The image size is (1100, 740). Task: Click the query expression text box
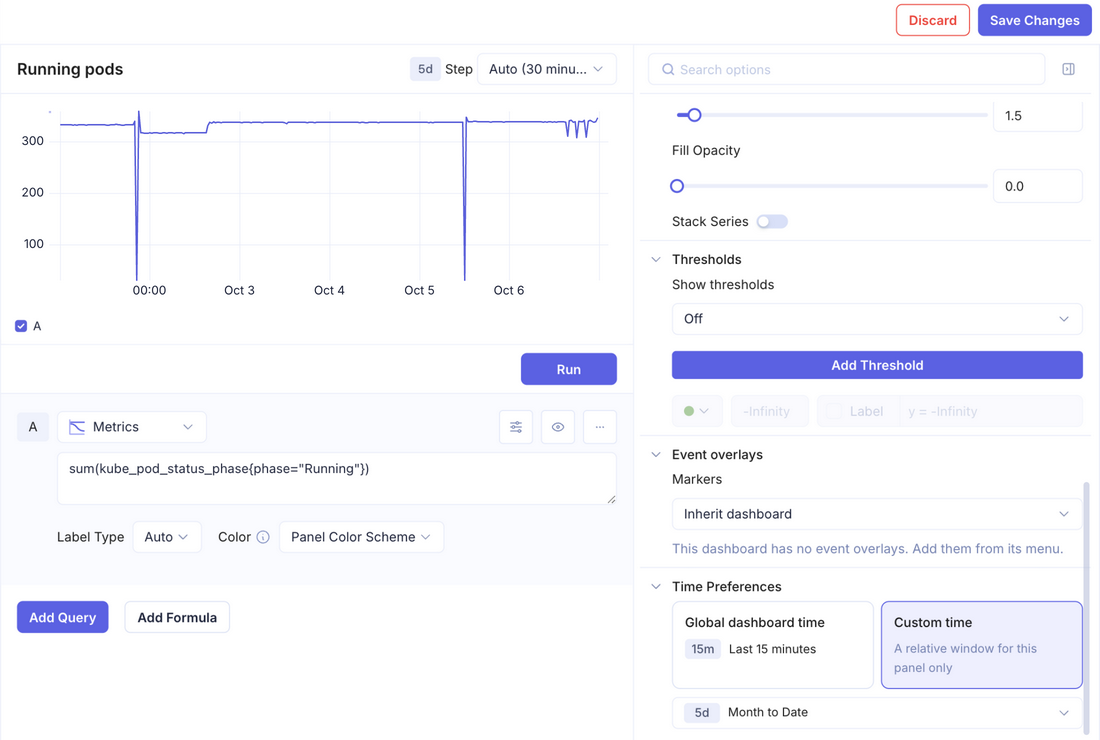coord(337,478)
